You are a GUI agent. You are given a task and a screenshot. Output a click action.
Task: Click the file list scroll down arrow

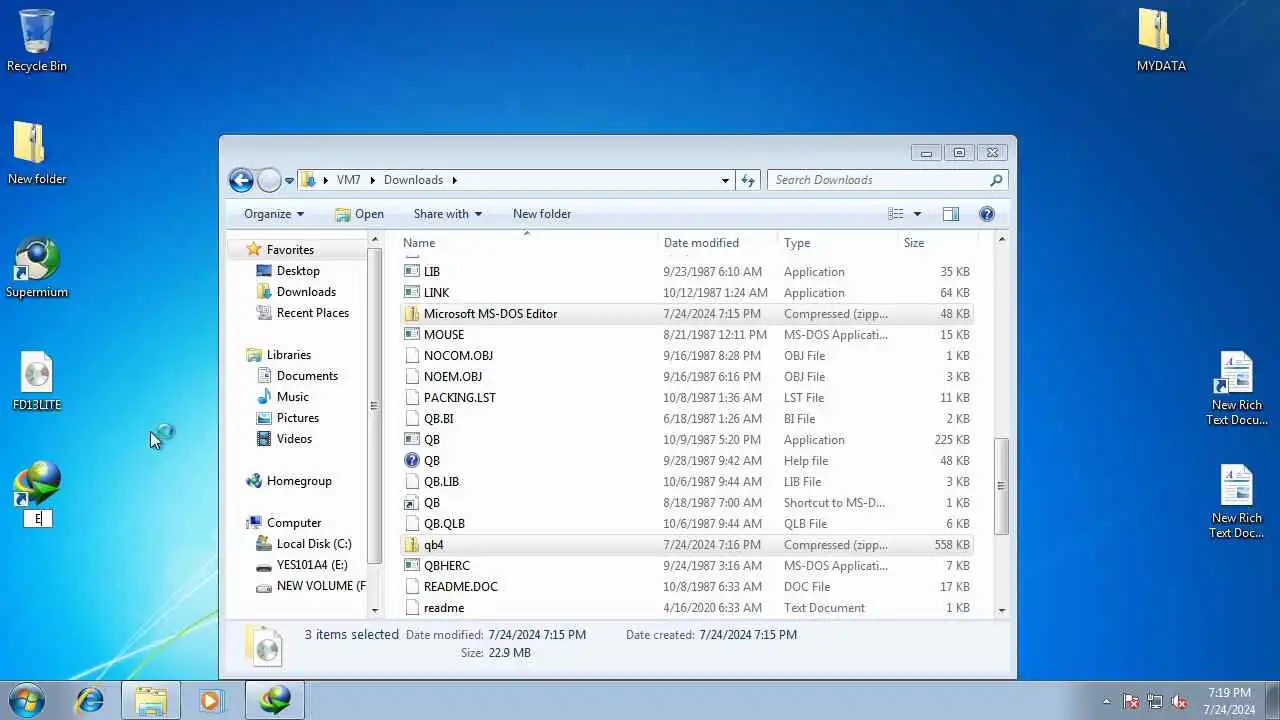(x=1001, y=610)
